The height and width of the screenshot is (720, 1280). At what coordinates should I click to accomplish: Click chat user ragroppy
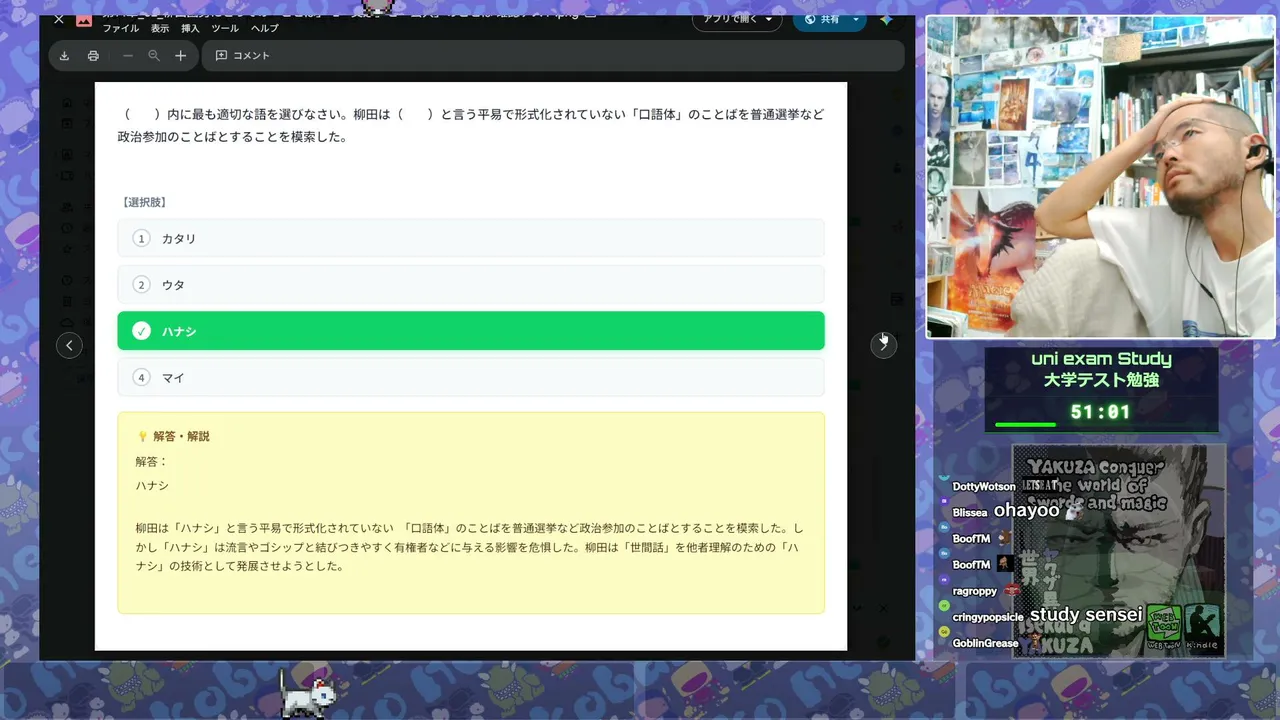[x=975, y=591]
